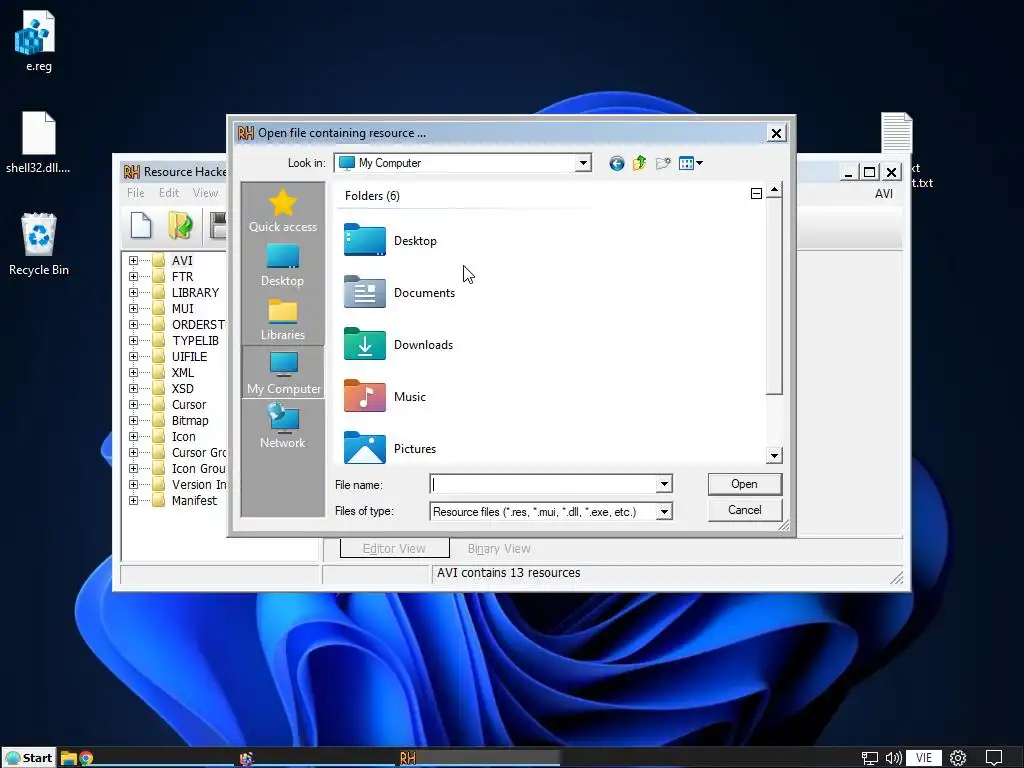Switch to the Binary View tab

[x=499, y=549]
